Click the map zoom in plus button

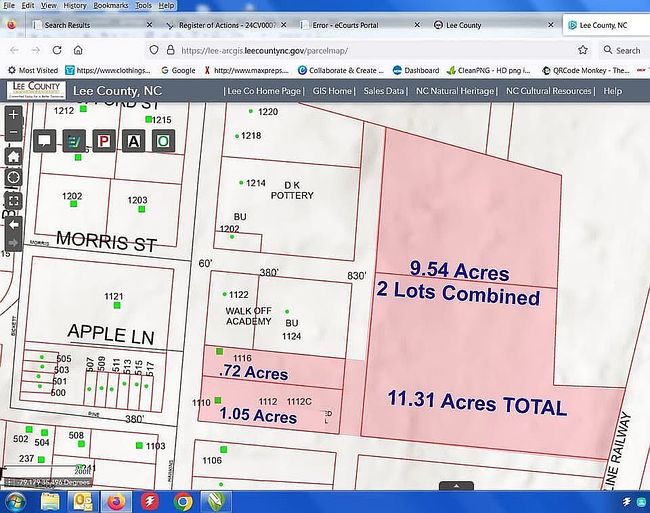click(13, 115)
